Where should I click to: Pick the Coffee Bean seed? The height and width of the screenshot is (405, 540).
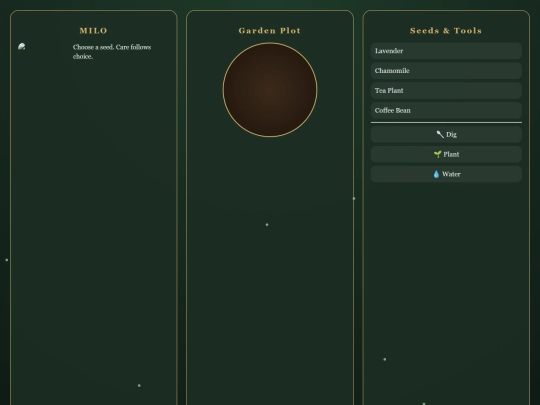click(446, 111)
